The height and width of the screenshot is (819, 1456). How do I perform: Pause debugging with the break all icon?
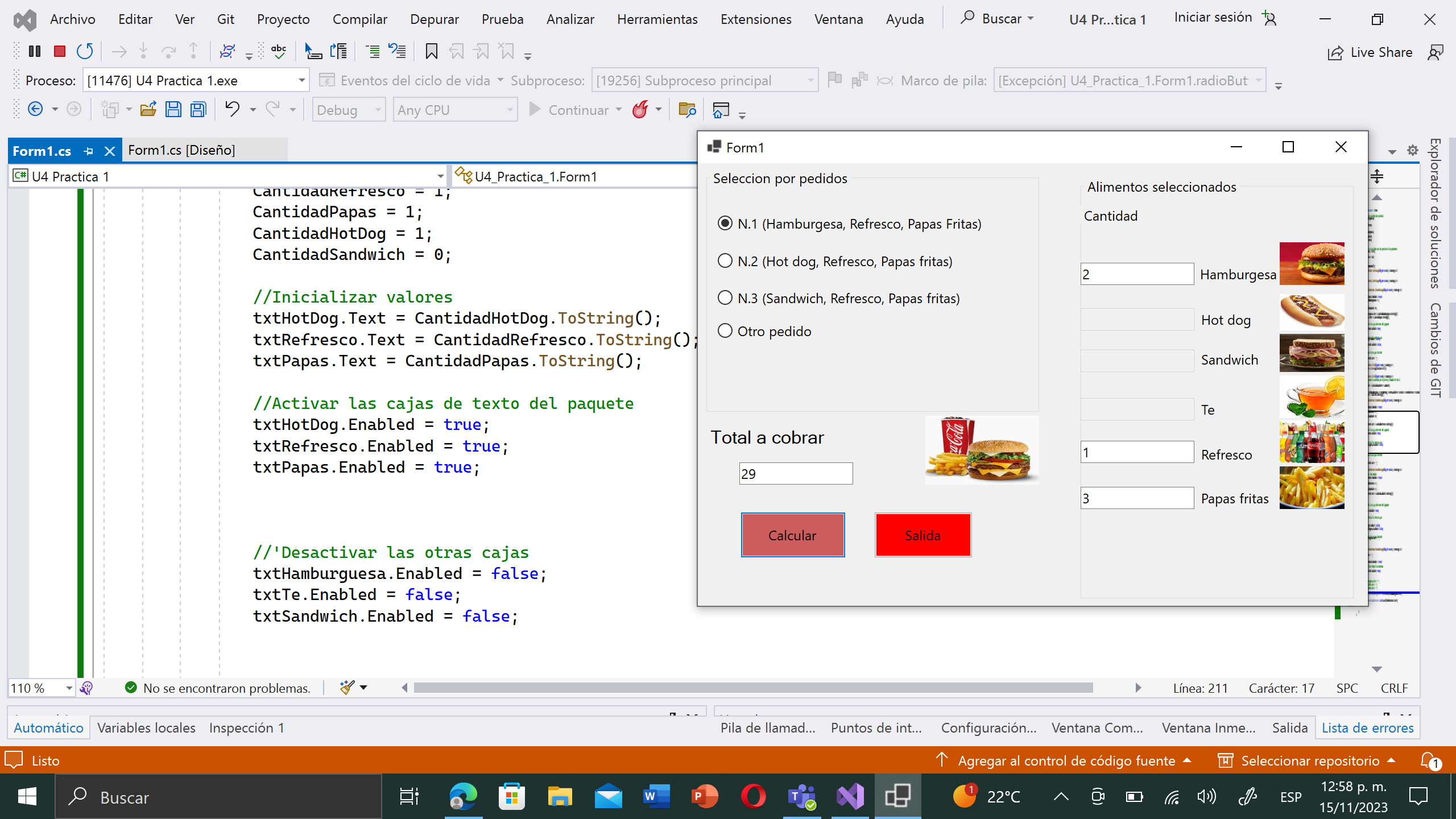[x=34, y=51]
